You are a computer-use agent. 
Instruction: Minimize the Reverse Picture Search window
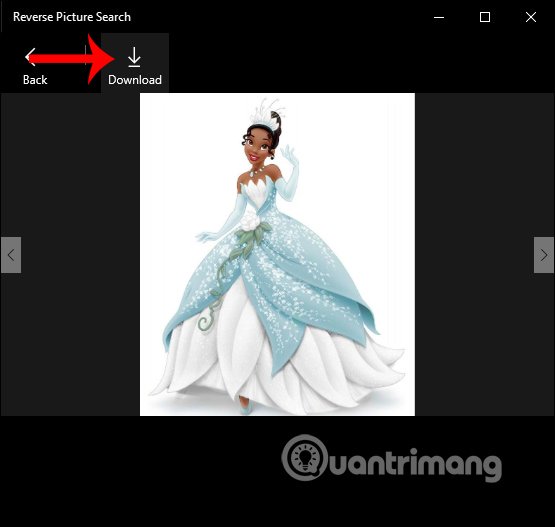(x=439, y=17)
